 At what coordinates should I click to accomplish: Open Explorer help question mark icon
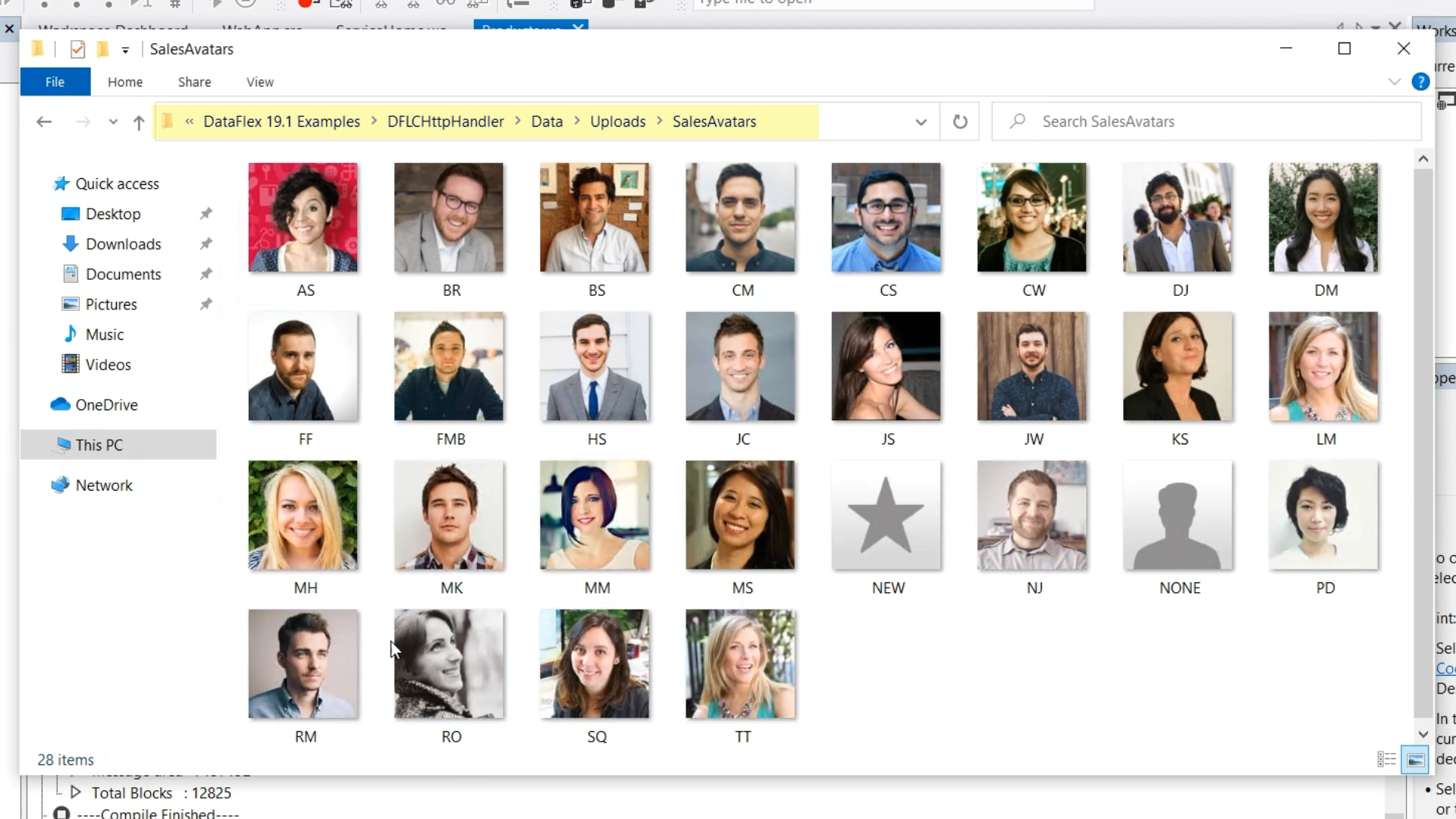[x=1420, y=82]
